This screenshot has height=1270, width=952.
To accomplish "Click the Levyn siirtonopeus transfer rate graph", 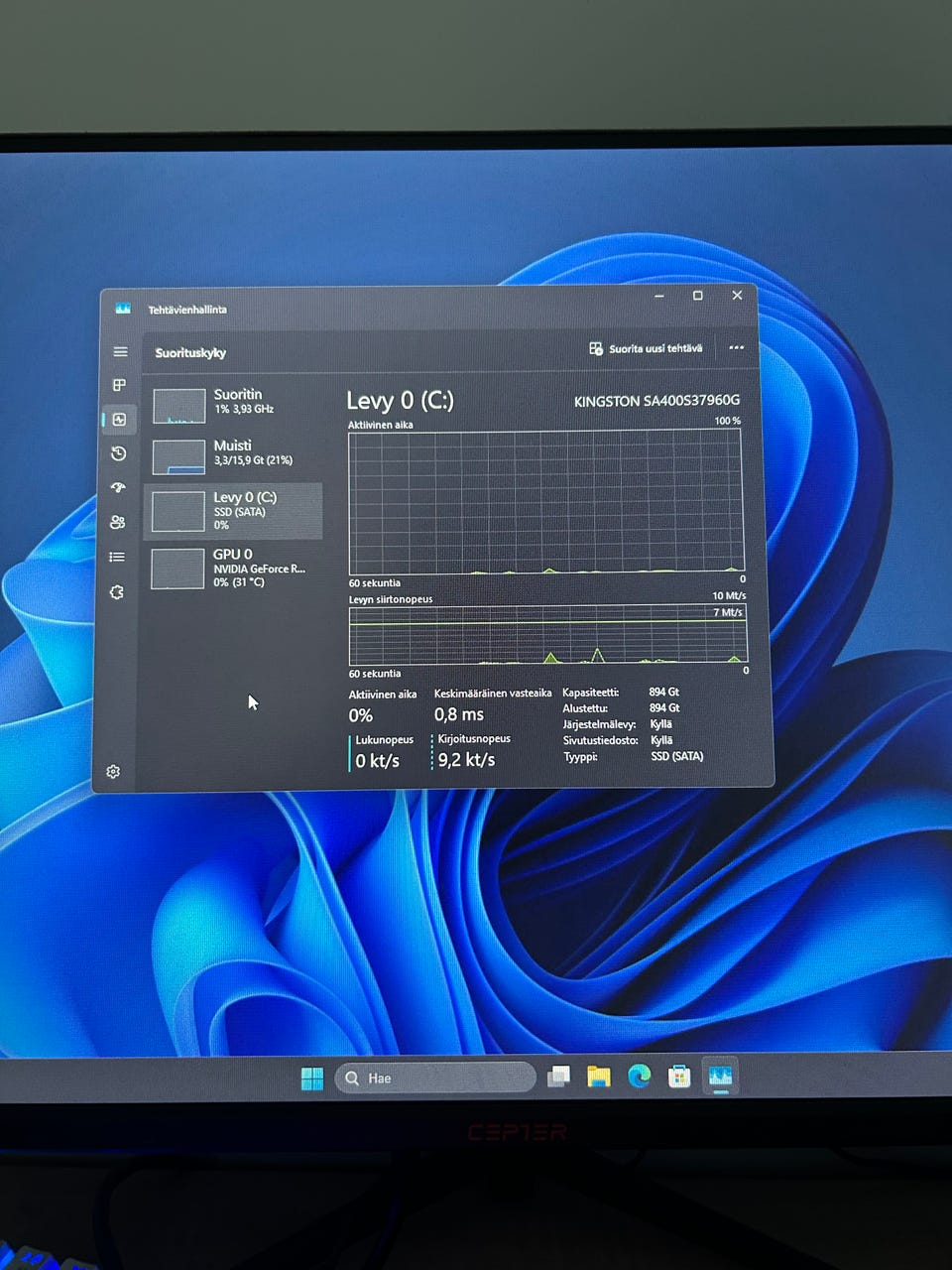I will pos(547,635).
